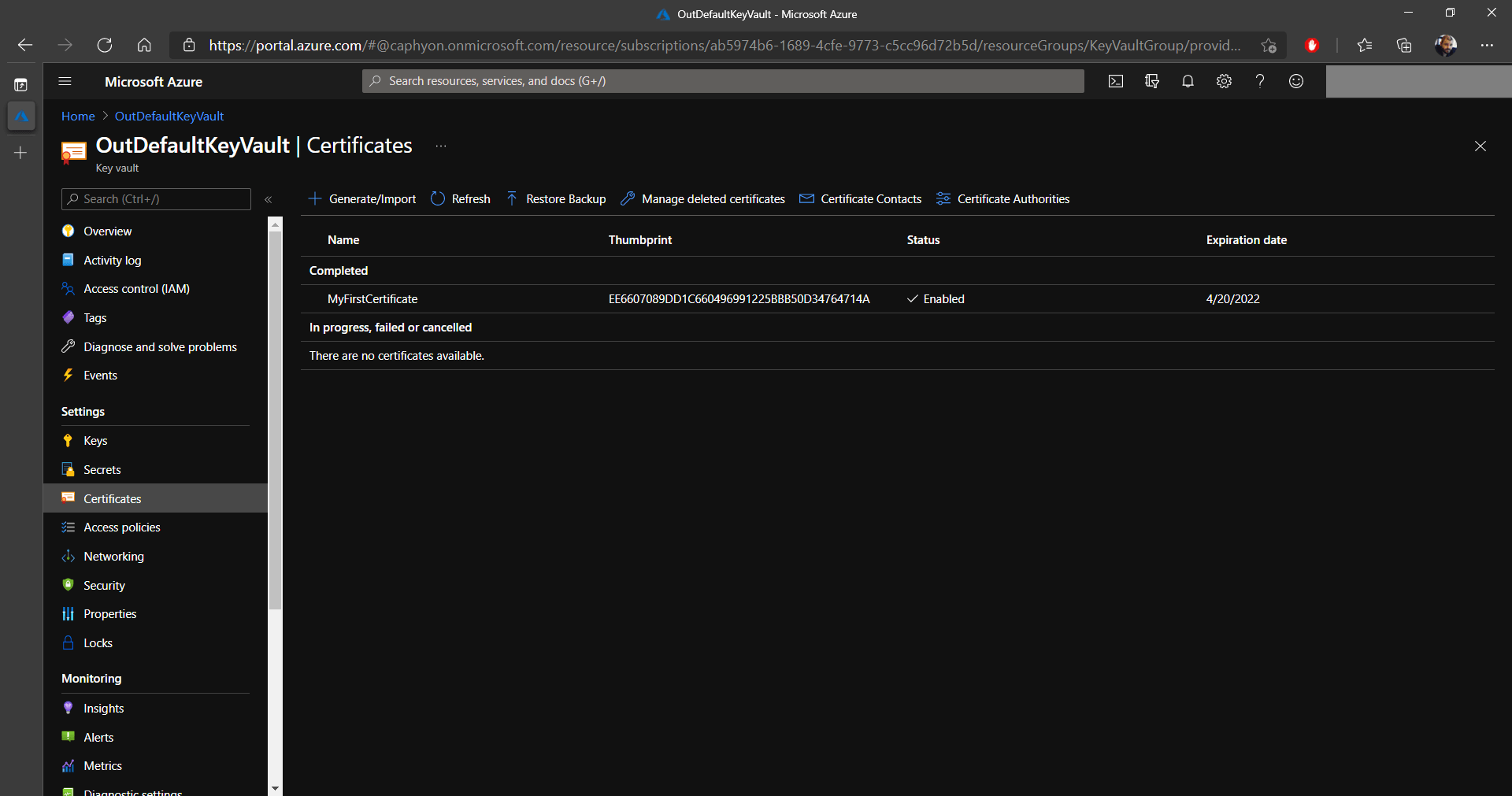1512x796 pixels.
Task: Focus the sidebar Search (Ctrl+/) field
Action: pos(156,199)
